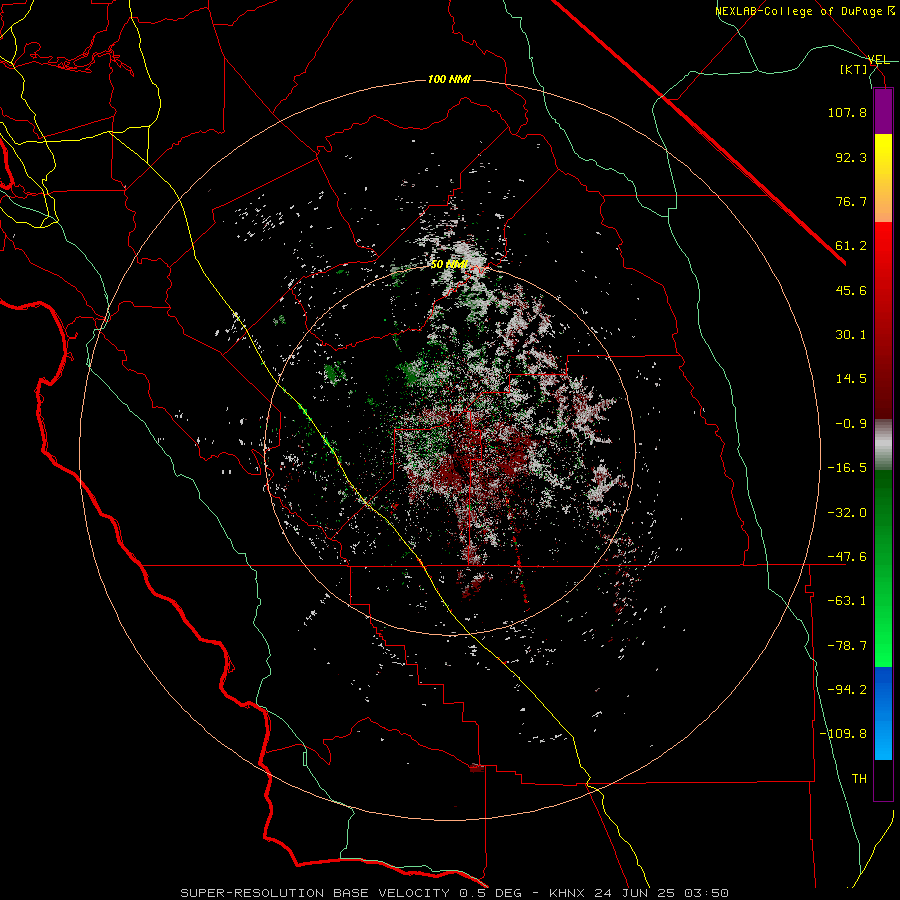Screen dimensions: 900x900
Task: Click the 50 NMI range ring label
Action: (449, 264)
